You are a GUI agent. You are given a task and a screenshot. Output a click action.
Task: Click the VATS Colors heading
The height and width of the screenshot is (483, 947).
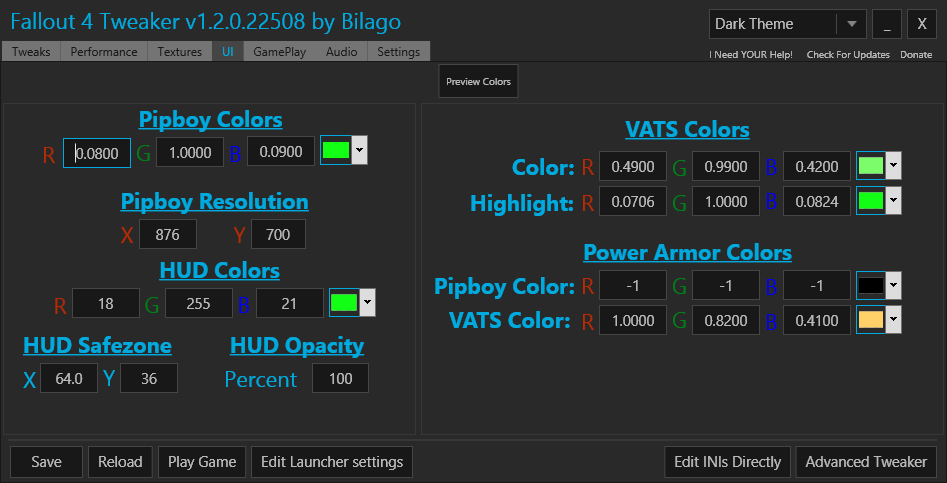pyautogui.click(x=687, y=129)
